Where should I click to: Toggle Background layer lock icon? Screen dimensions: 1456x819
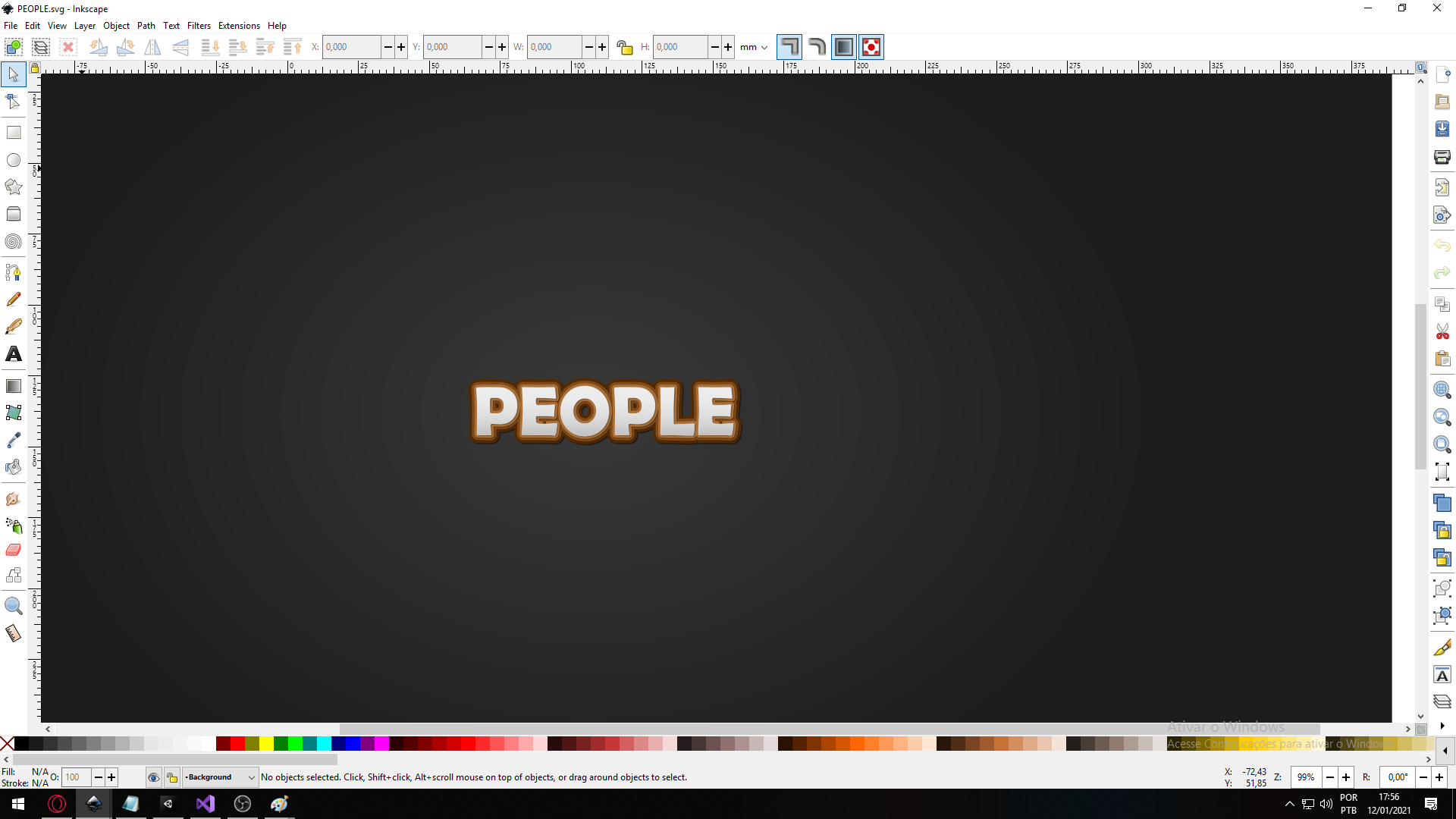(x=172, y=777)
